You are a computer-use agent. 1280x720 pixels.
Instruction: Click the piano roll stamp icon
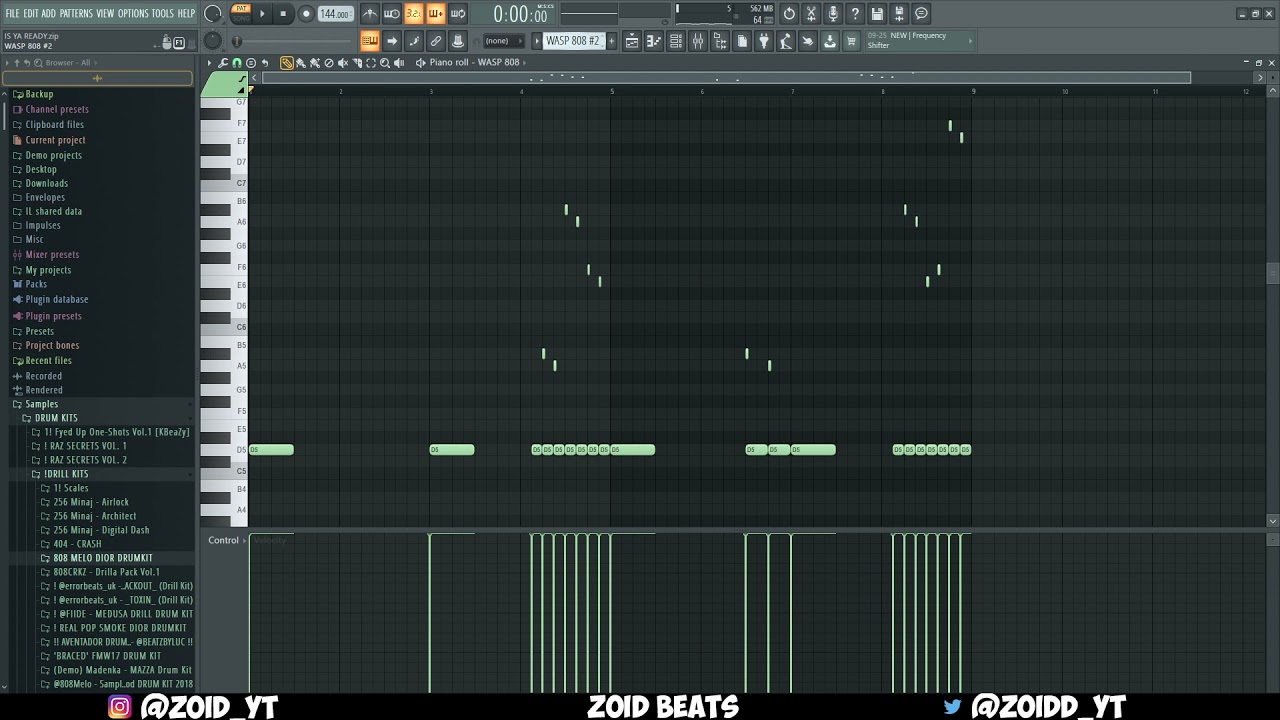(251, 63)
